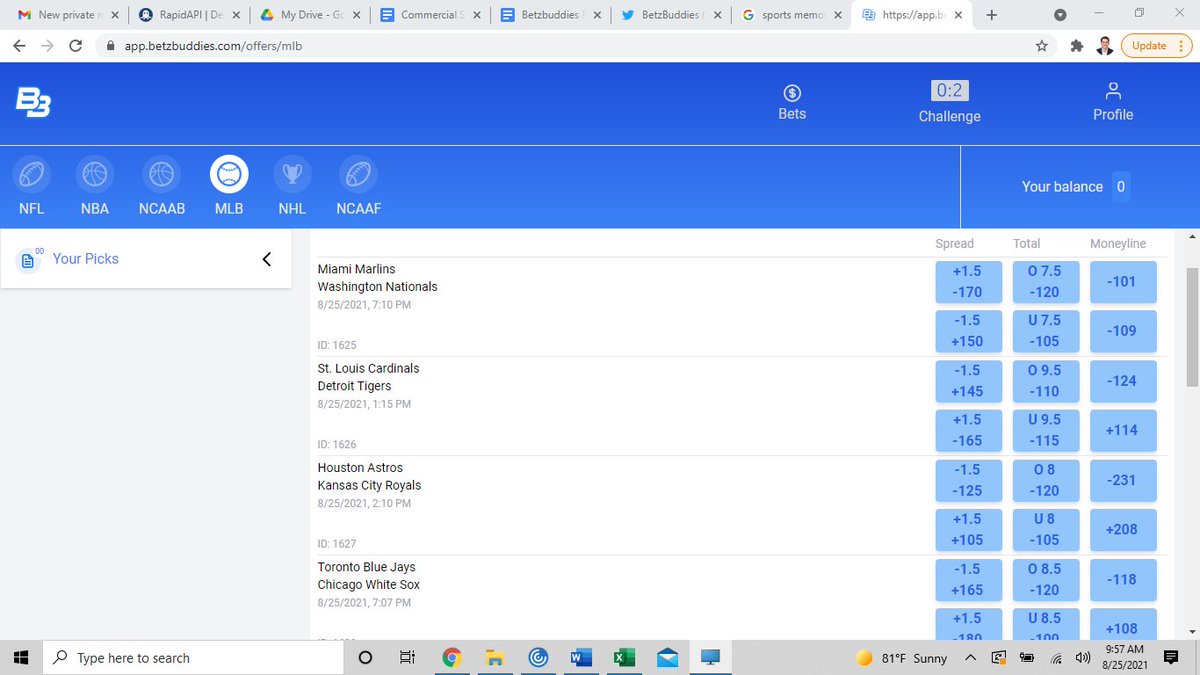
Task: Select the NFL football icon
Action: tap(31, 175)
